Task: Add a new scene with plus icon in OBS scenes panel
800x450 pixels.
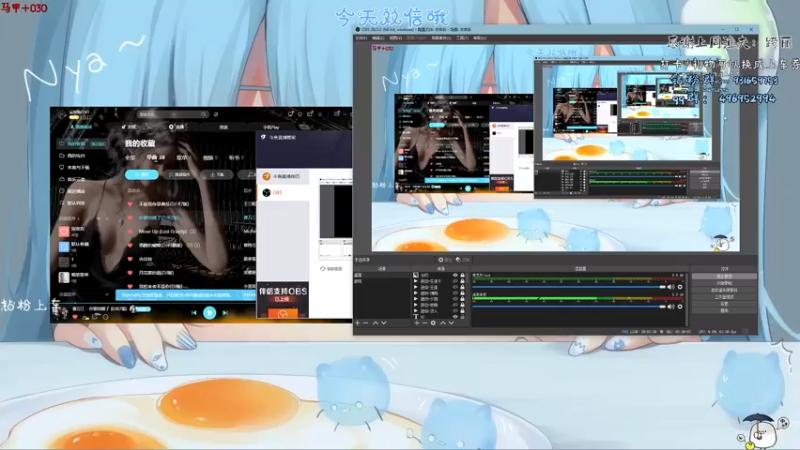Action: point(357,323)
